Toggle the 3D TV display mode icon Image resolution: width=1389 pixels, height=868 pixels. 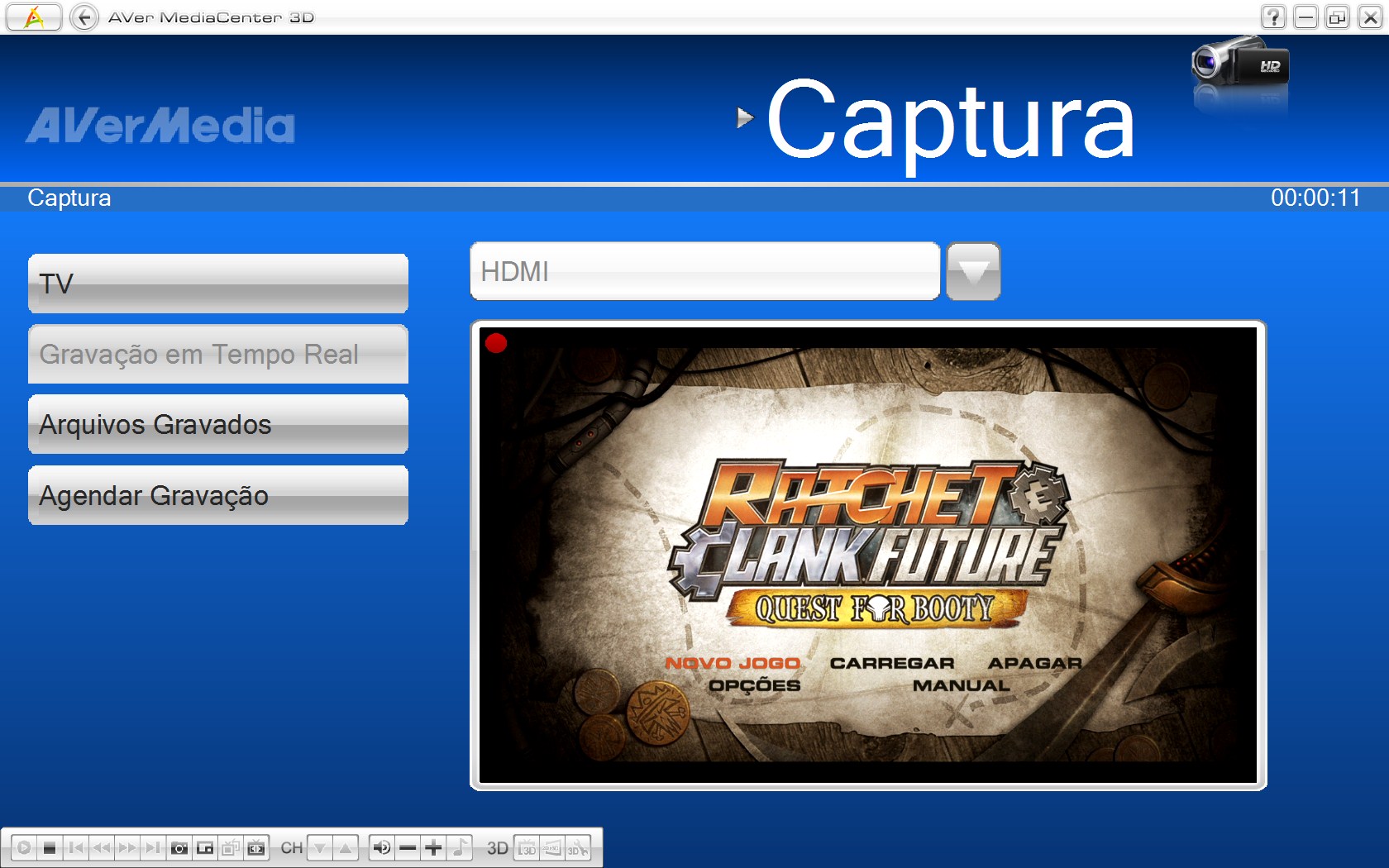[527, 847]
